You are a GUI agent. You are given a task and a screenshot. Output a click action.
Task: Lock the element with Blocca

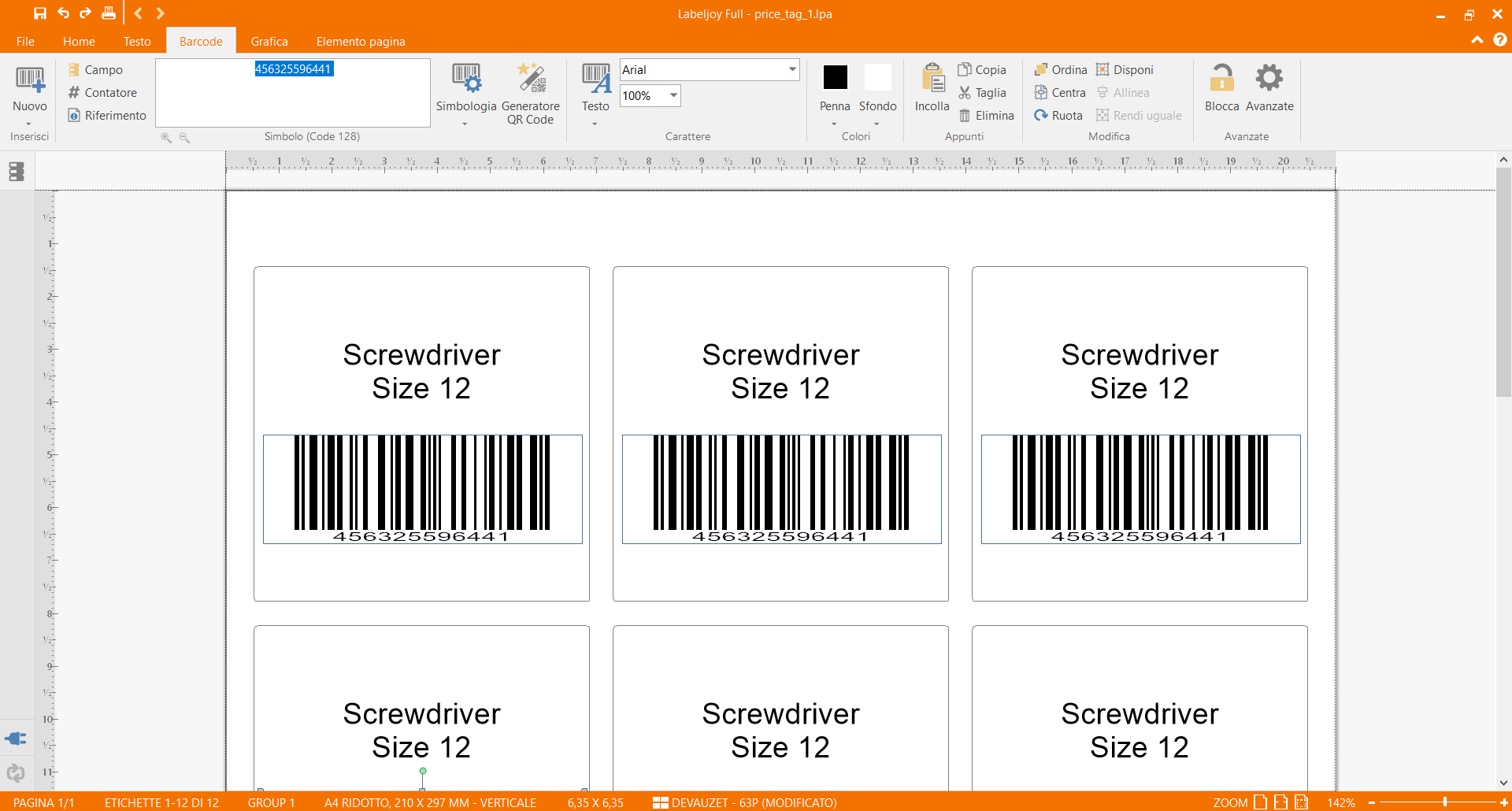coord(1221,88)
